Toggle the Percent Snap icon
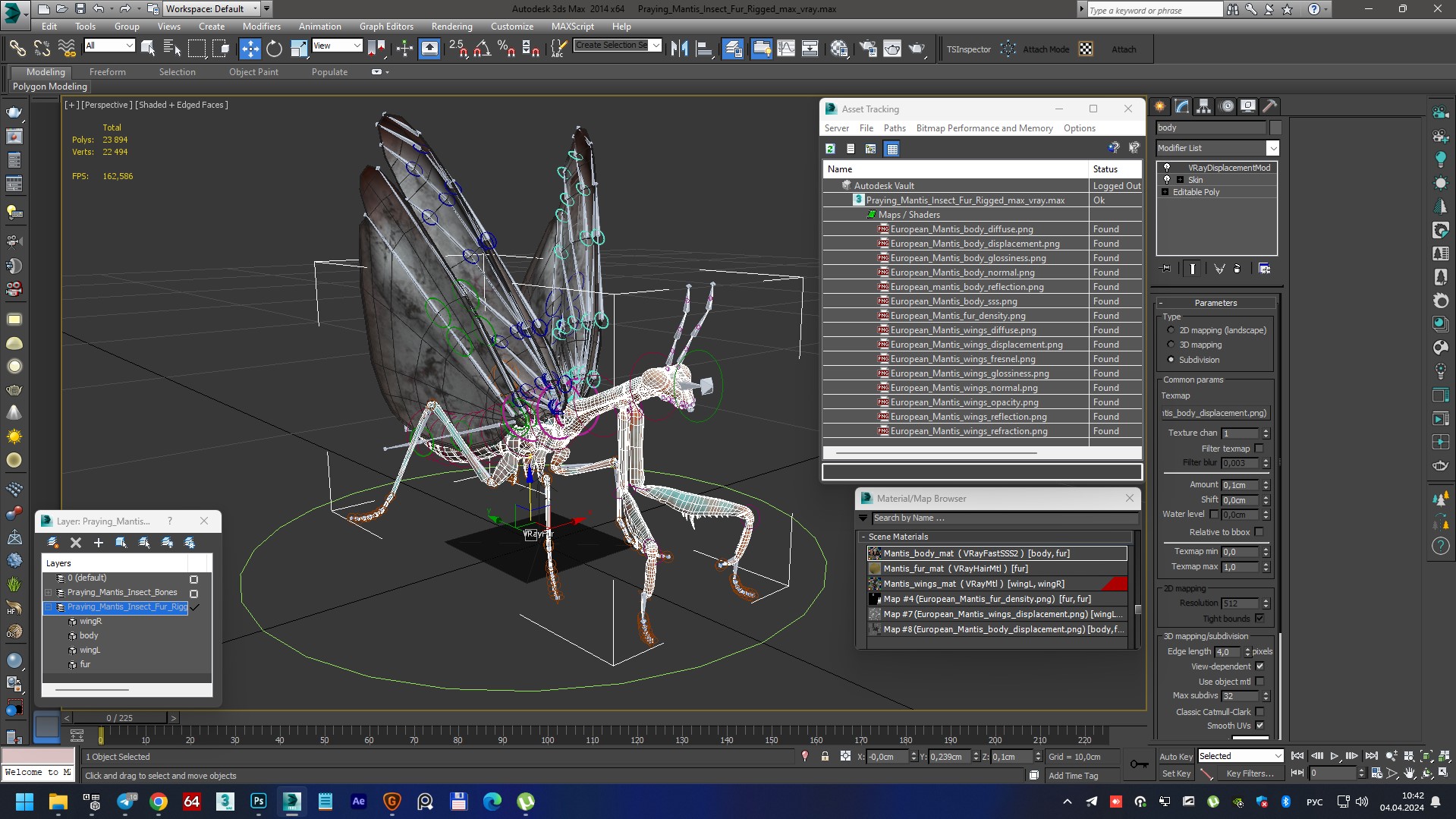The image size is (1456, 819). coord(506,49)
